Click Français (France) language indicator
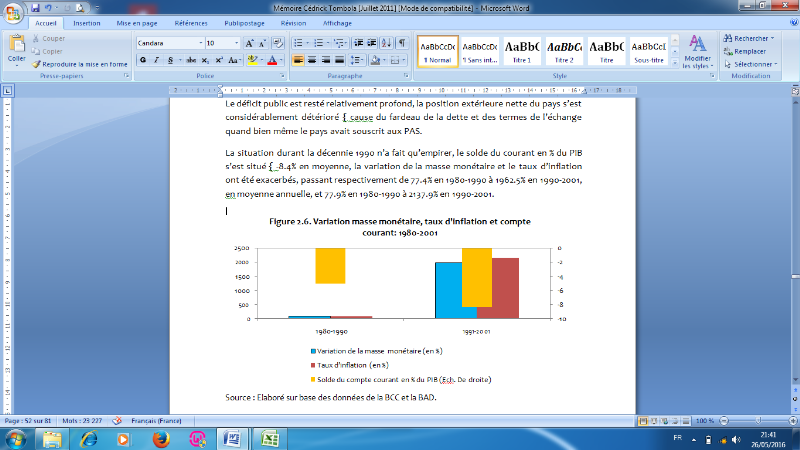Image resolution: width=800 pixels, height=450 pixels. 156,421
